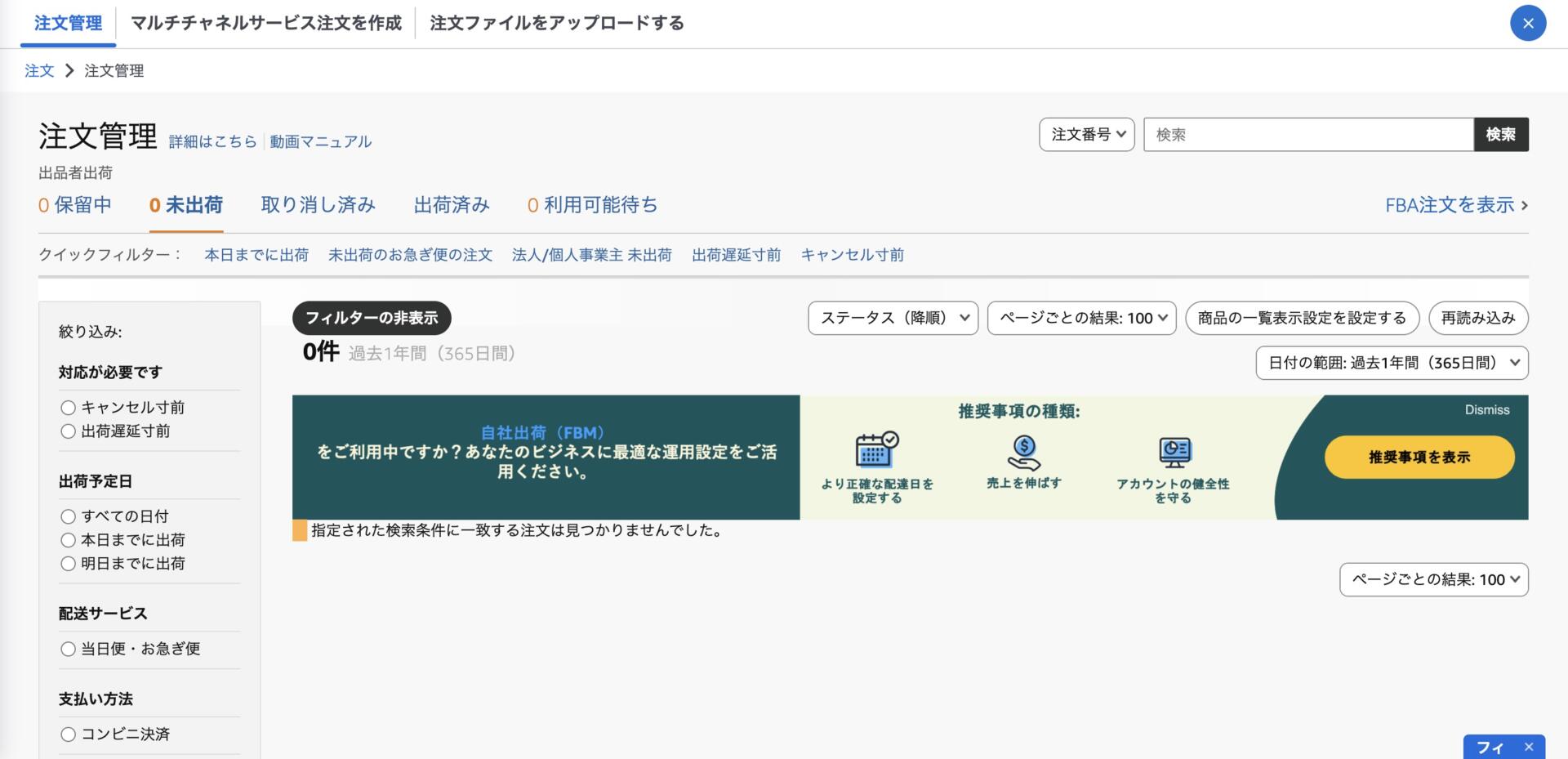The width and height of the screenshot is (1568, 759).
Task: Open マルチチャネルサービス注文を作成 tab
Action: (x=266, y=23)
